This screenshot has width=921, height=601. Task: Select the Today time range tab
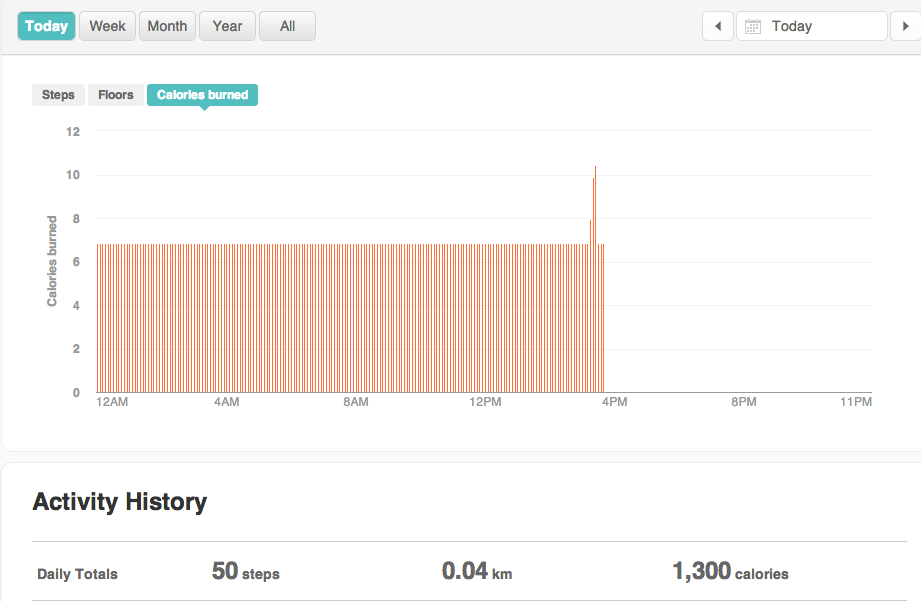46,26
